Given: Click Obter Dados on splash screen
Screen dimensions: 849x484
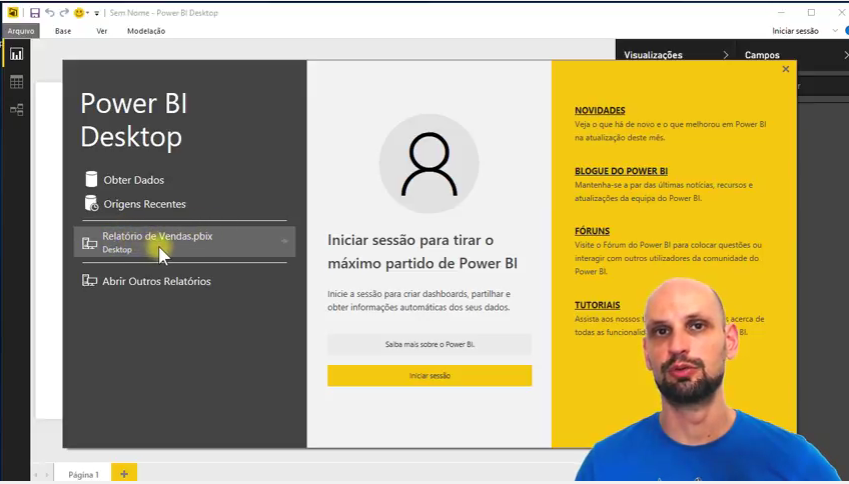Looking at the screenshot, I should [134, 180].
